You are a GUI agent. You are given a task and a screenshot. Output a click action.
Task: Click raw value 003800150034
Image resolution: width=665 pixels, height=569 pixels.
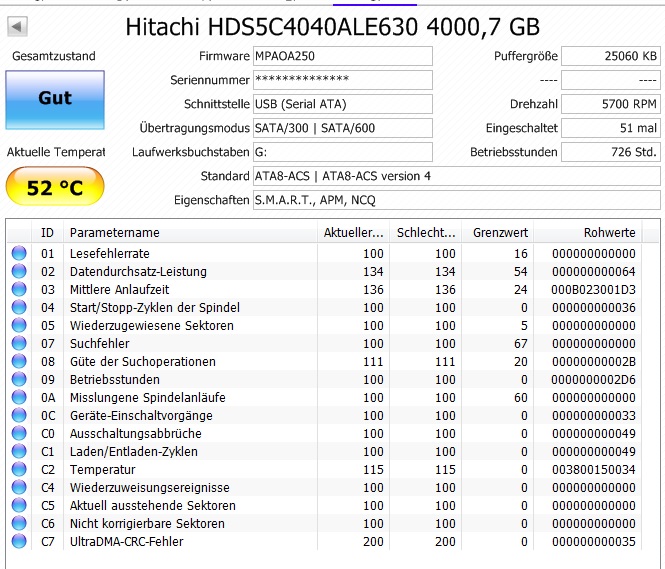click(594, 470)
